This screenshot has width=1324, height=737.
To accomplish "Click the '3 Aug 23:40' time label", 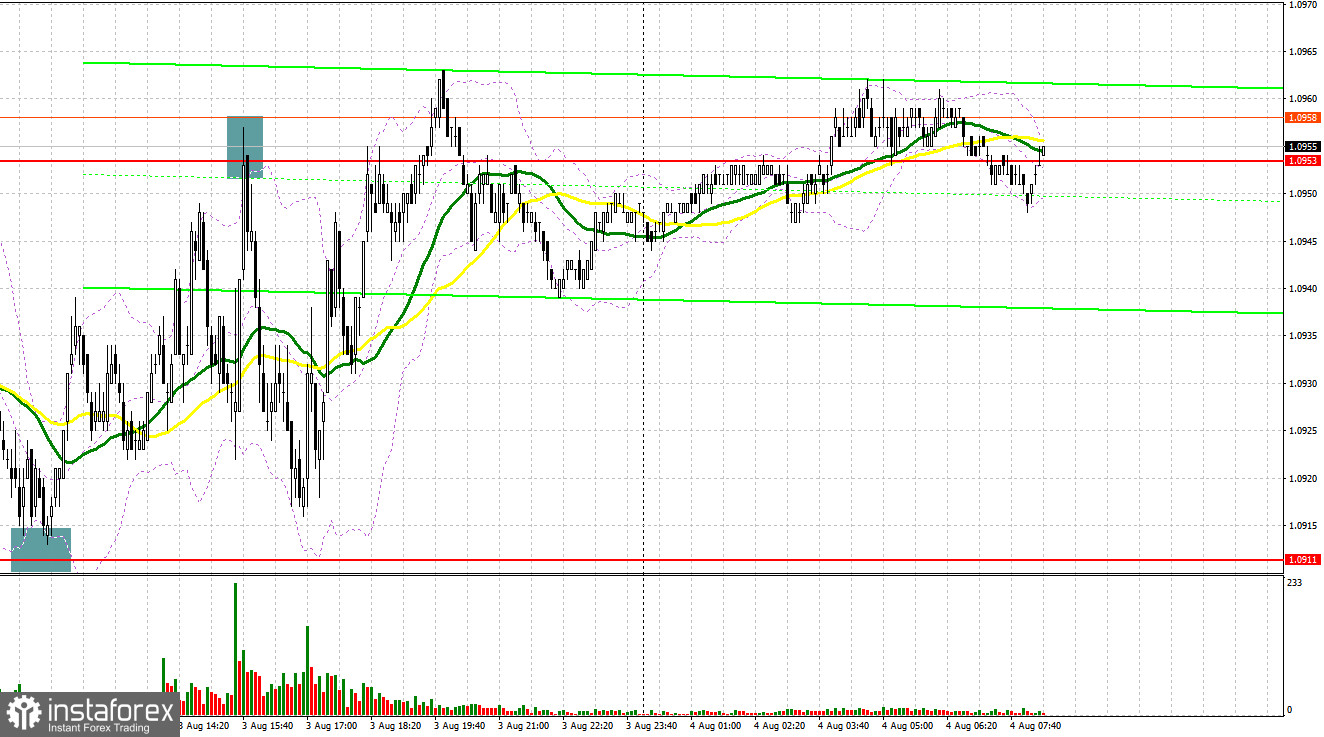I will coord(654,724).
